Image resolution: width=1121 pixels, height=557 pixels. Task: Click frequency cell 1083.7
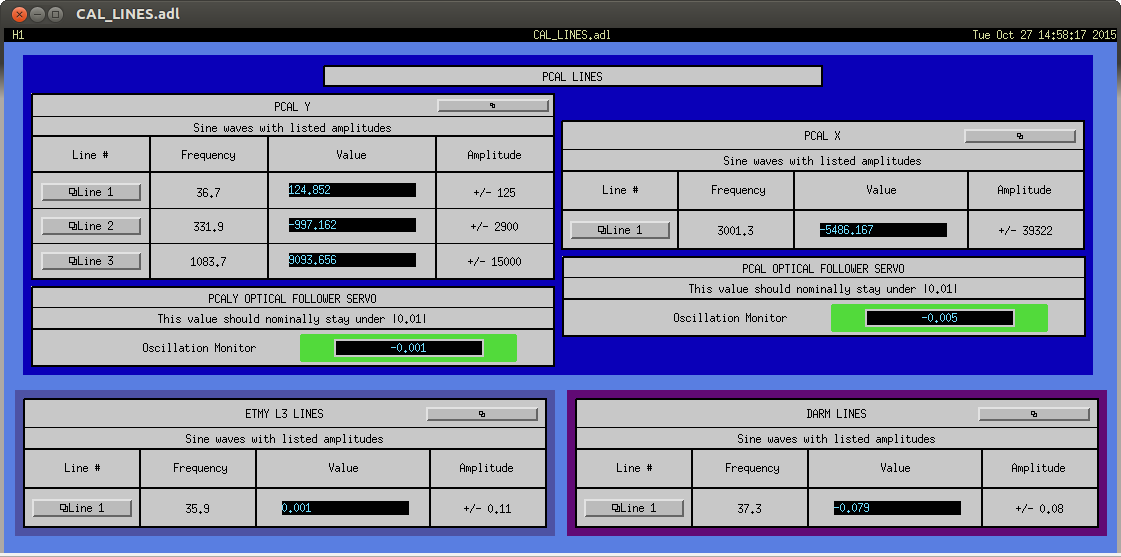pyautogui.click(x=209, y=261)
